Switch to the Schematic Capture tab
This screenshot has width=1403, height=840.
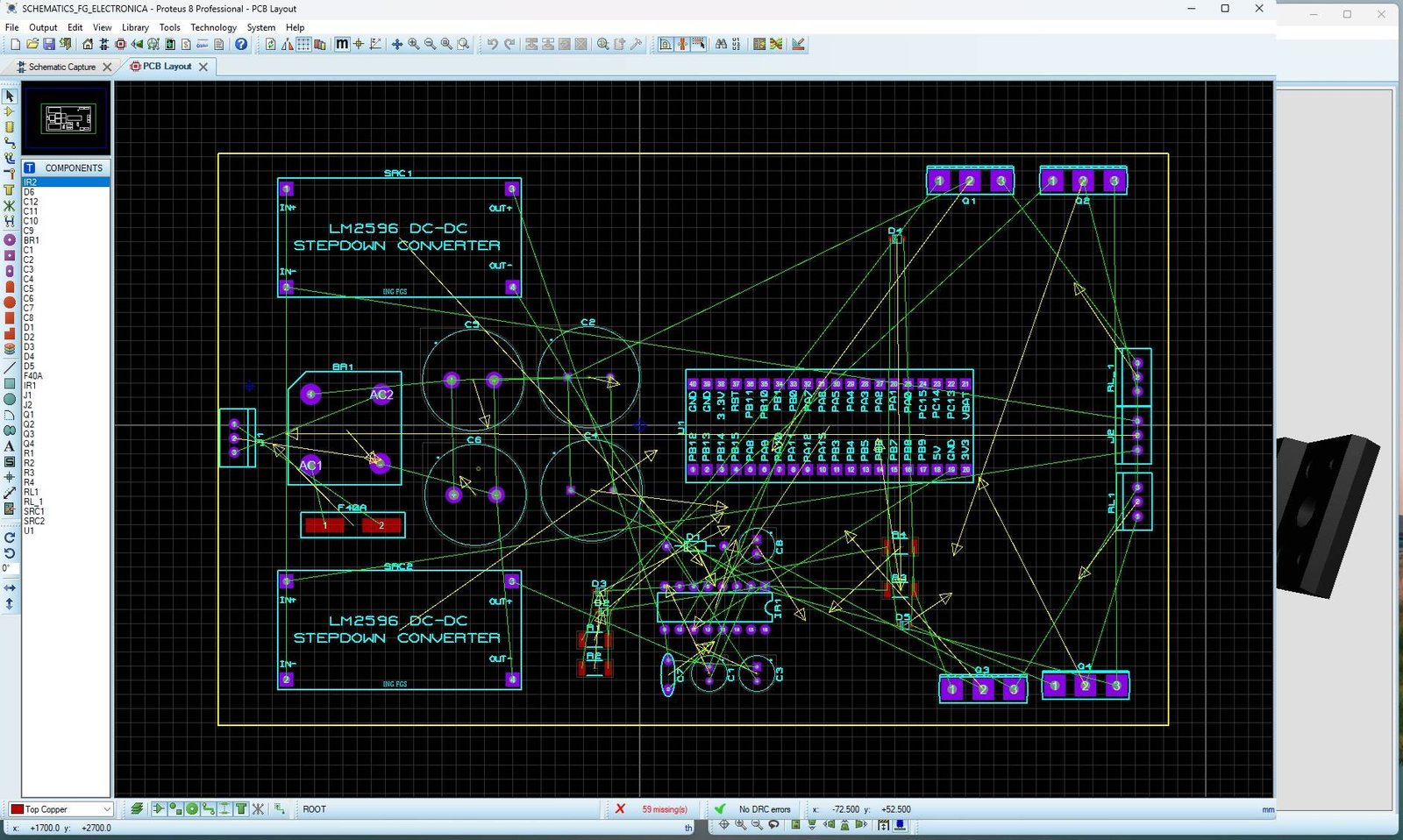coord(61,67)
